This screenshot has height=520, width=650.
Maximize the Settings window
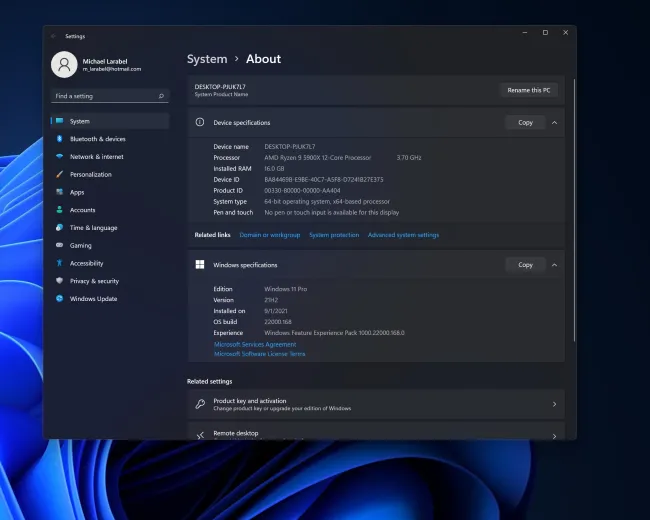(x=545, y=32)
